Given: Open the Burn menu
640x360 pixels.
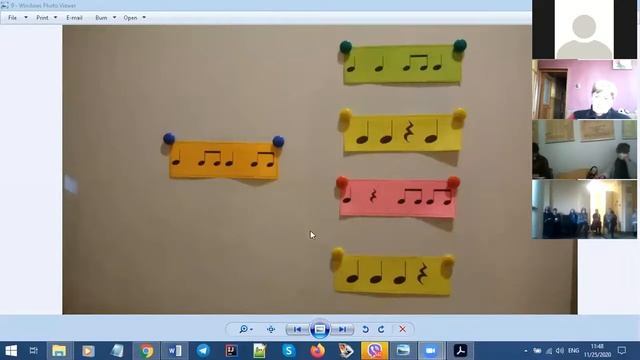Looking at the screenshot, I should click(101, 18).
